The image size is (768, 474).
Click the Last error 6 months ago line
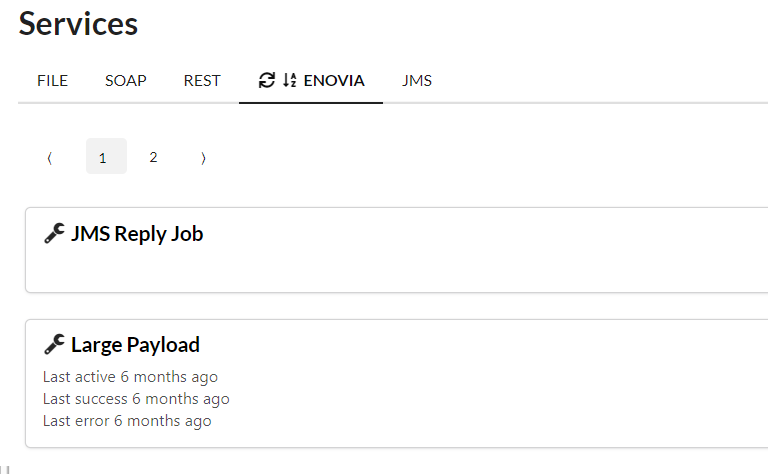point(127,421)
